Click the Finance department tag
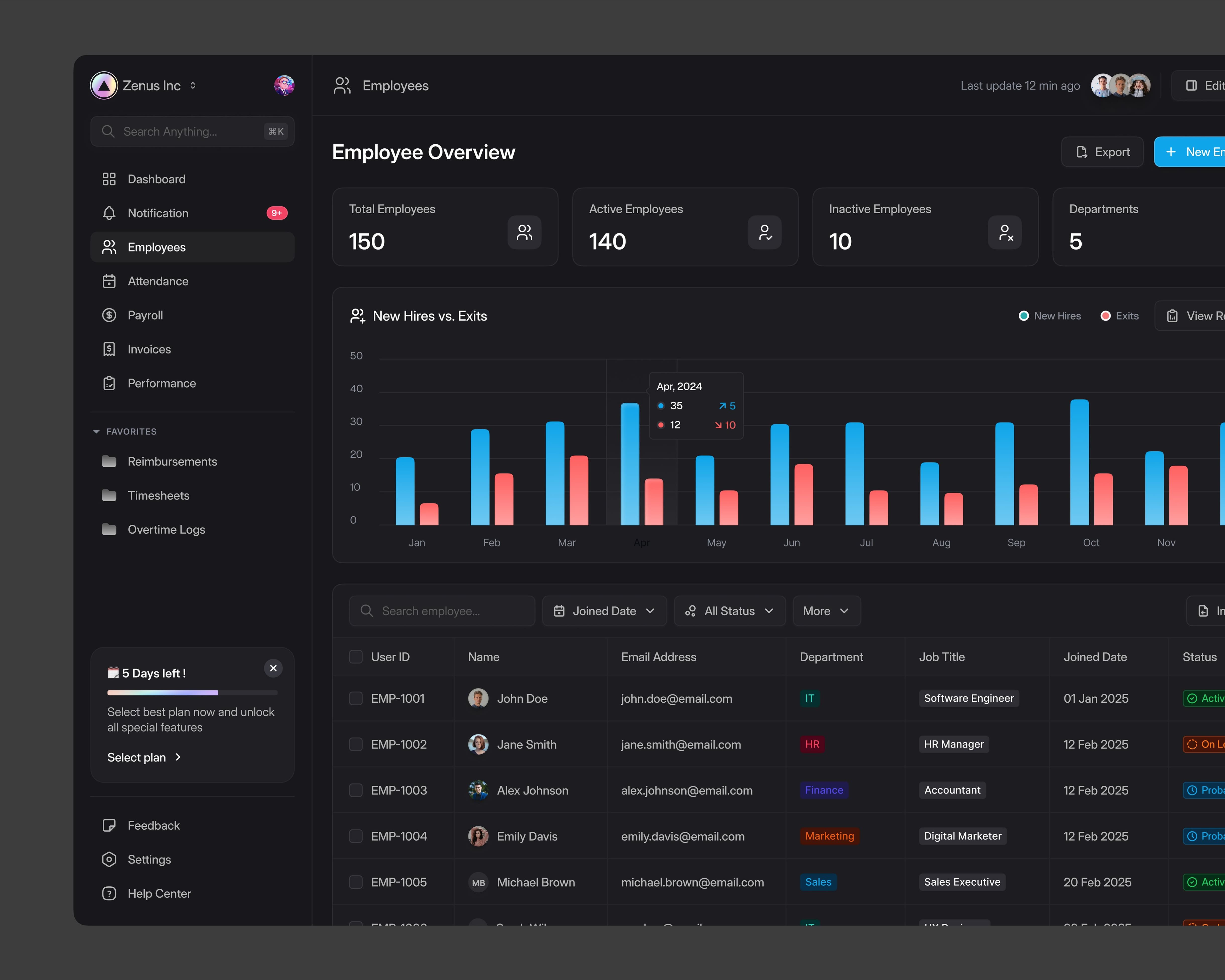The image size is (1225, 980). pyautogui.click(x=824, y=790)
